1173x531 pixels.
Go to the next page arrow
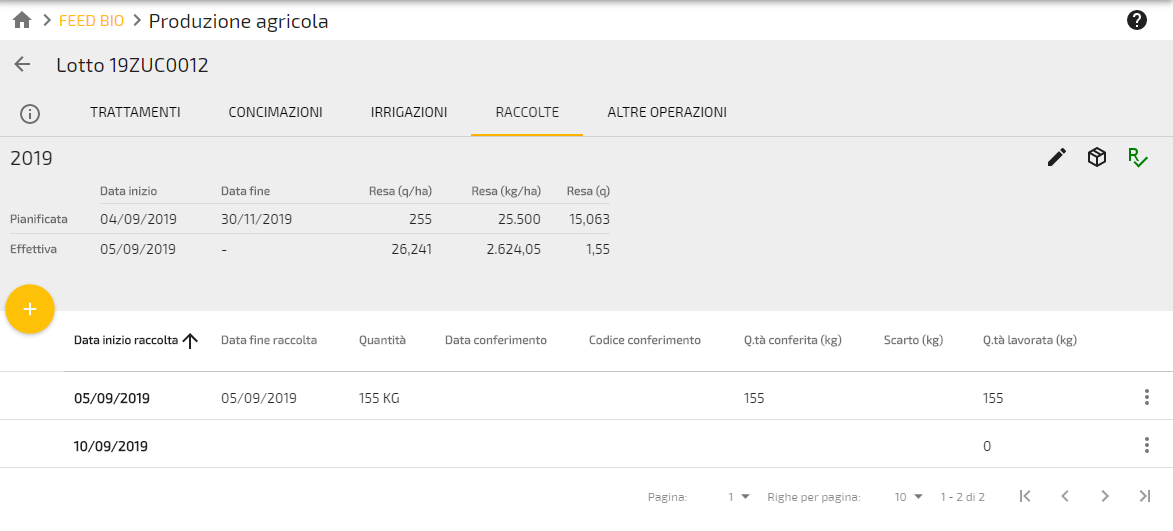coord(1105,496)
